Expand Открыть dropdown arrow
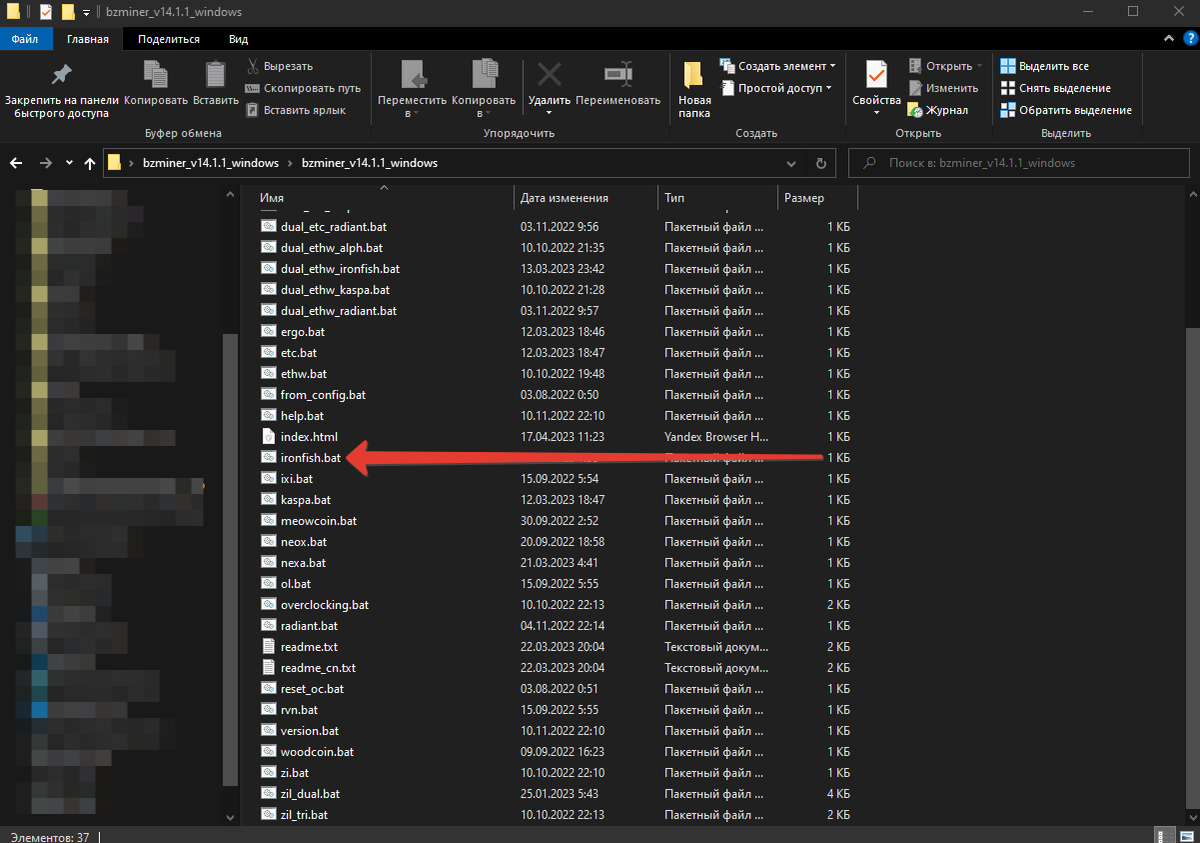The width and height of the screenshot is (1200, 843). 979,66
